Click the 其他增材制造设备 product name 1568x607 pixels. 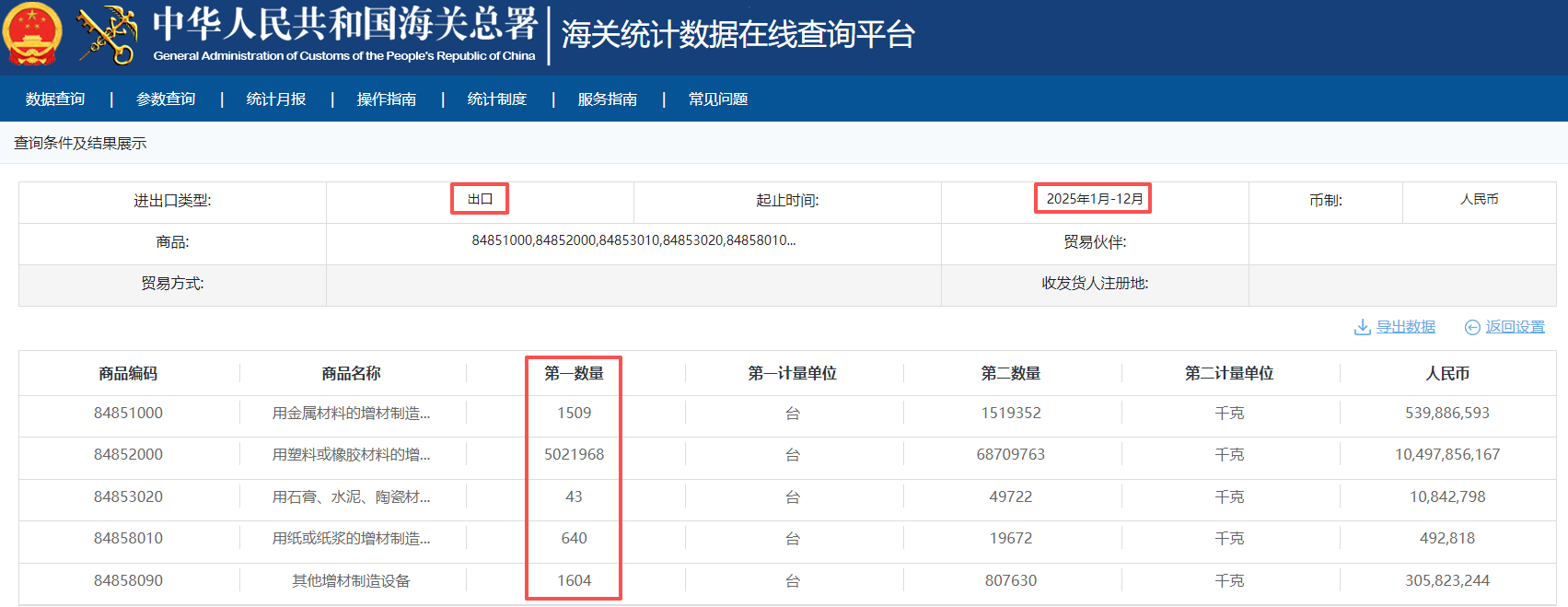click(351, 580)
